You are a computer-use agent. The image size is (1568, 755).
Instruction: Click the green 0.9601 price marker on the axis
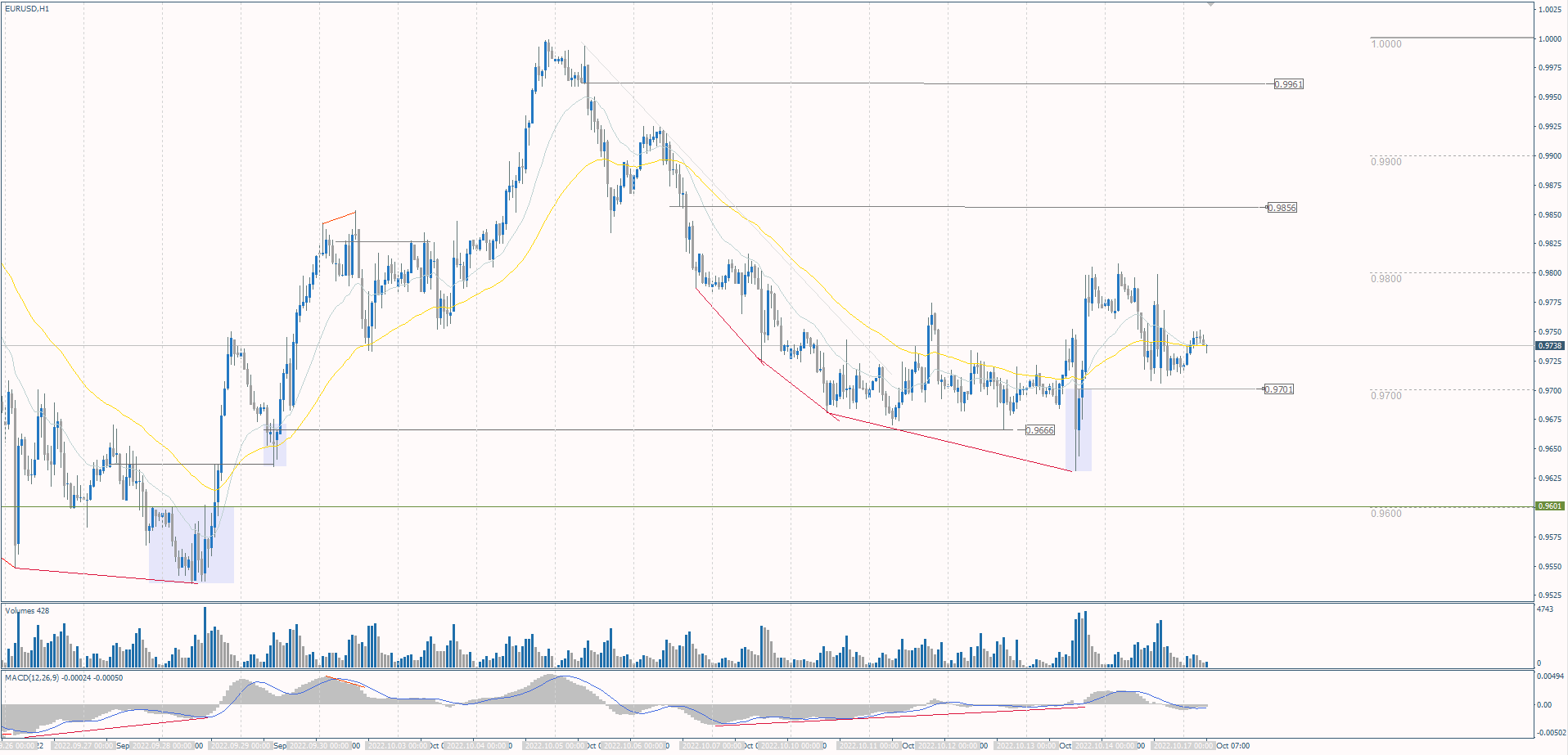(x=1550, y=506)
